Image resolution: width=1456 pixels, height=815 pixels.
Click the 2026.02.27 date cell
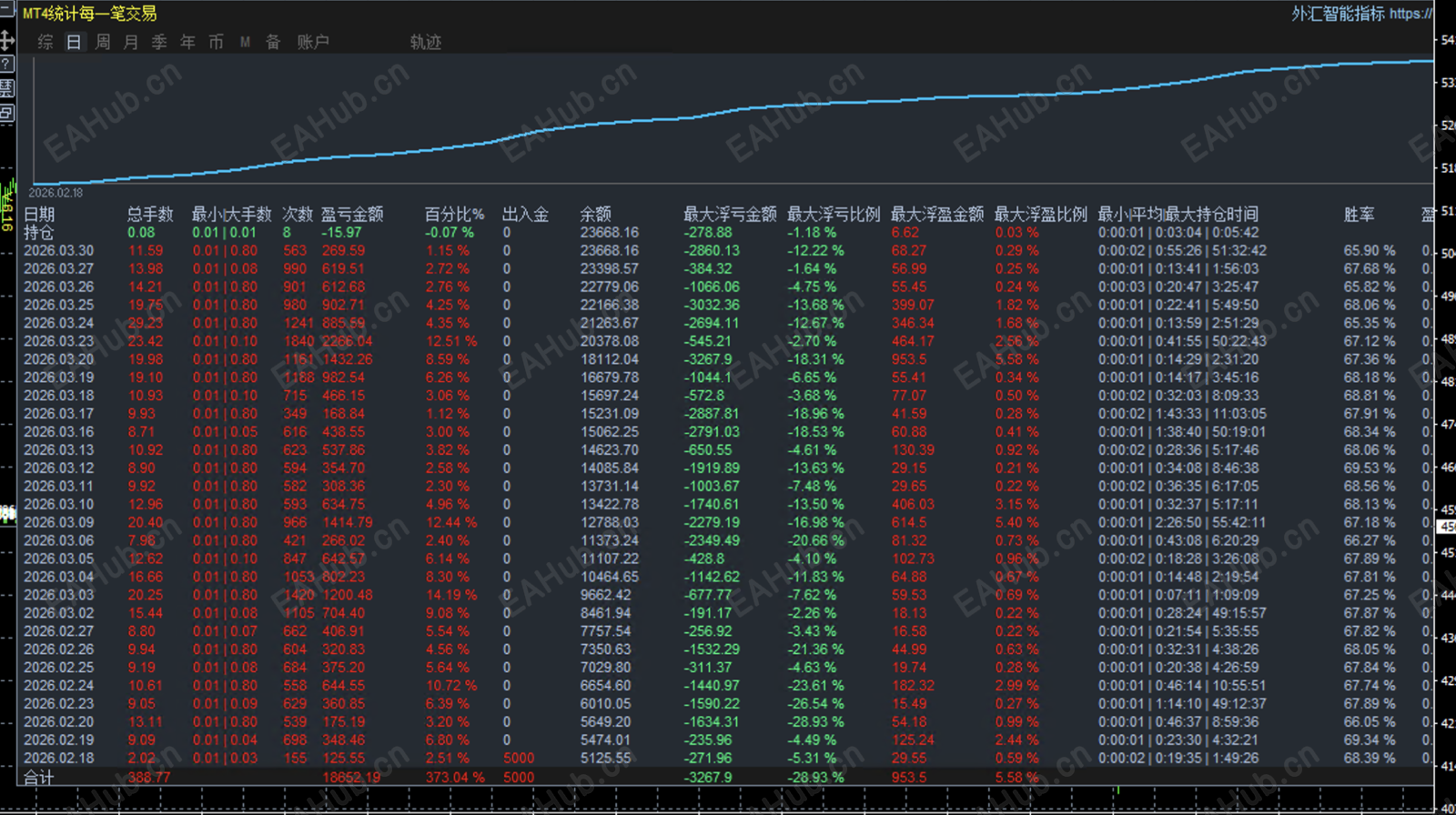pos(58,631)
